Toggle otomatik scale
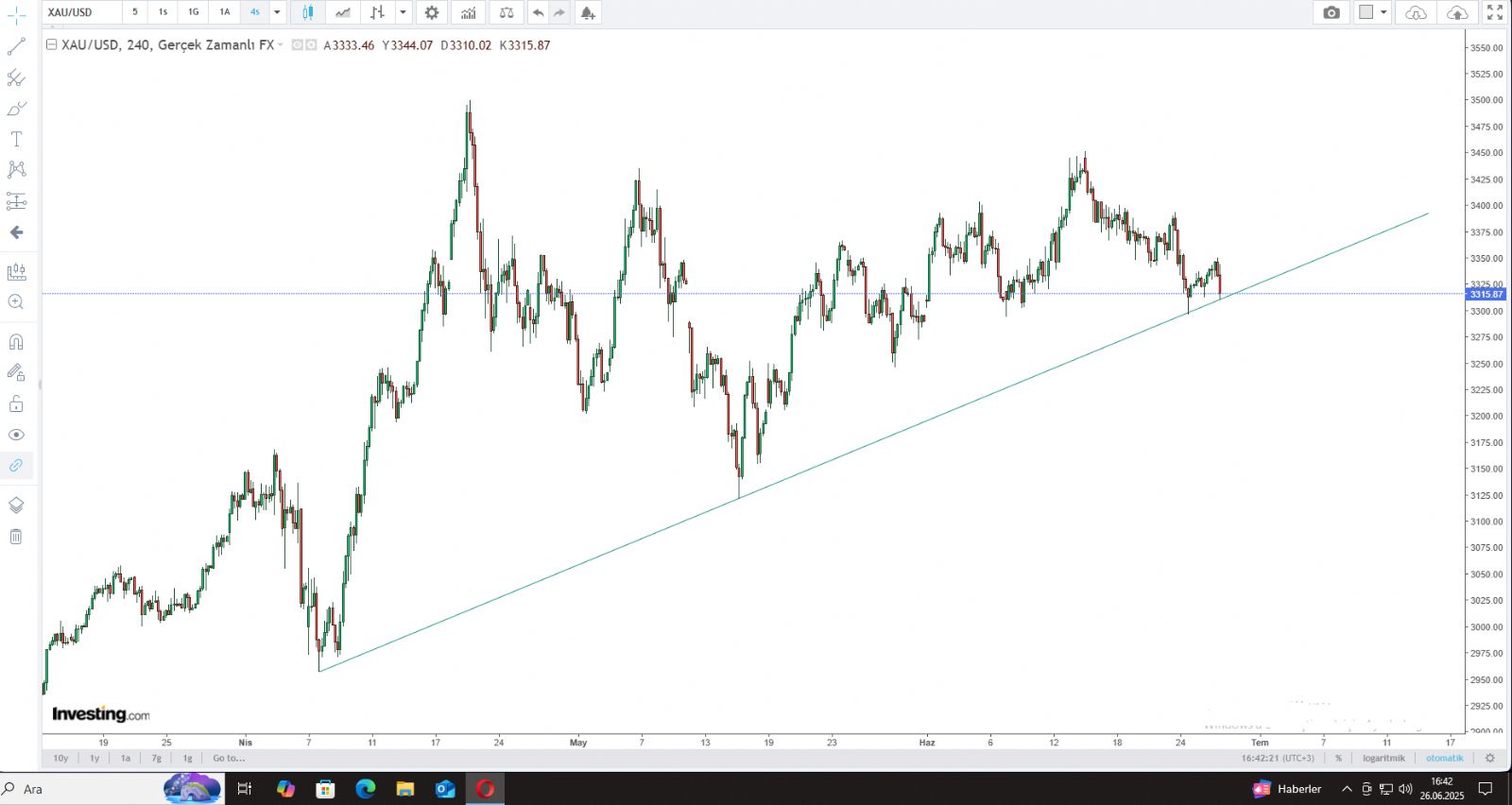The width and height of the screenshot is (1512, 805). pyautogui.click(x=1445, y=758)
